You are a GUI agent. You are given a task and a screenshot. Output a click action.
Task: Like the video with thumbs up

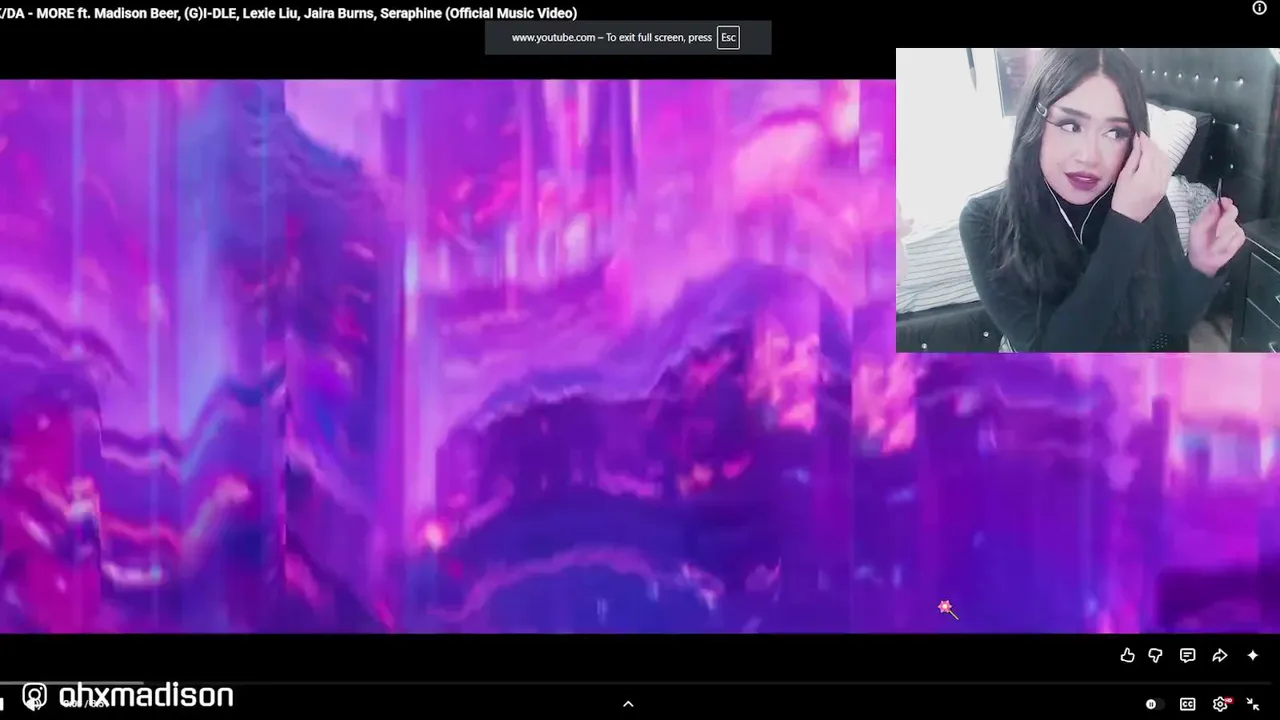click(1127, 656)
